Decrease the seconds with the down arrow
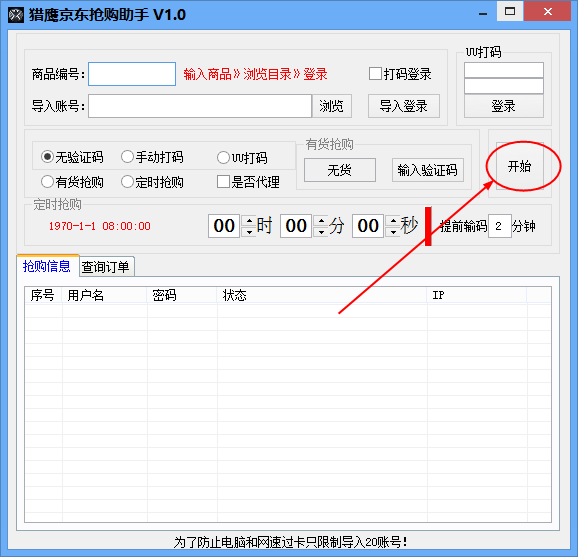Image resolution: width=578 pixels, height=557 pixels. [393, 232]
